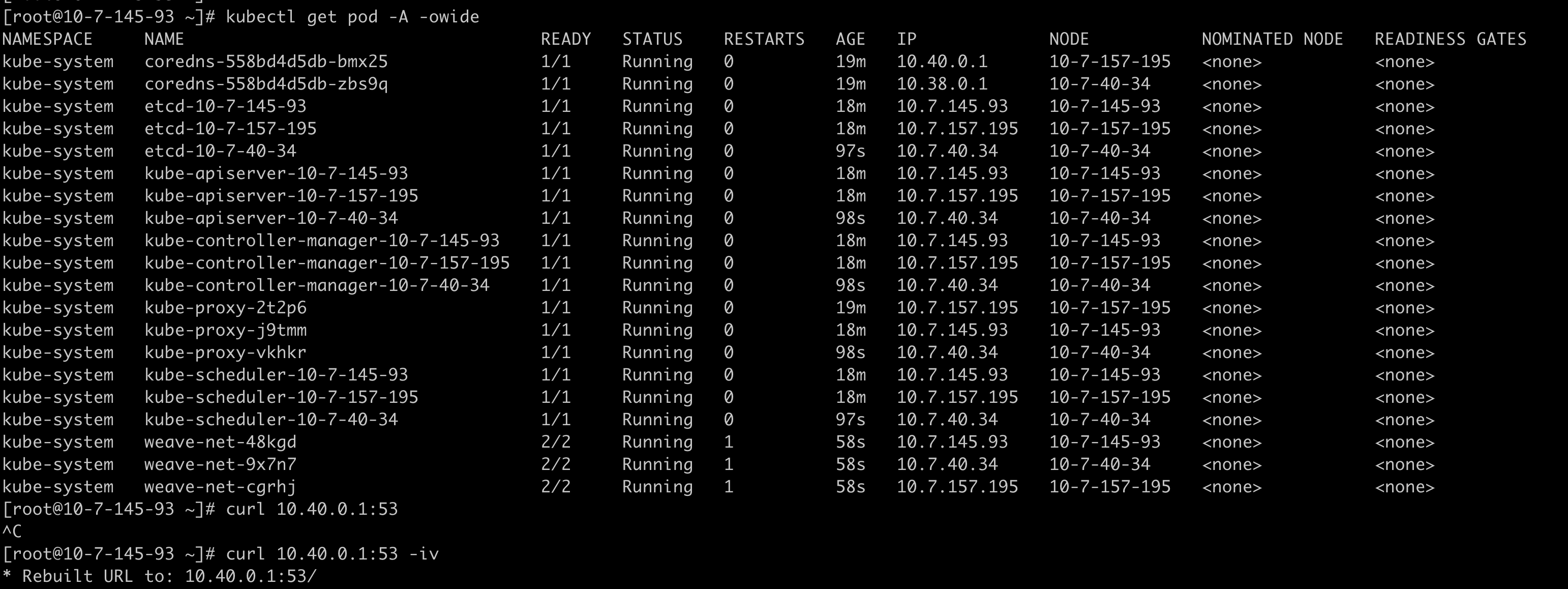
Task: Click the etcd-10-7-40-34 pod name
Action: click(220, 151)
